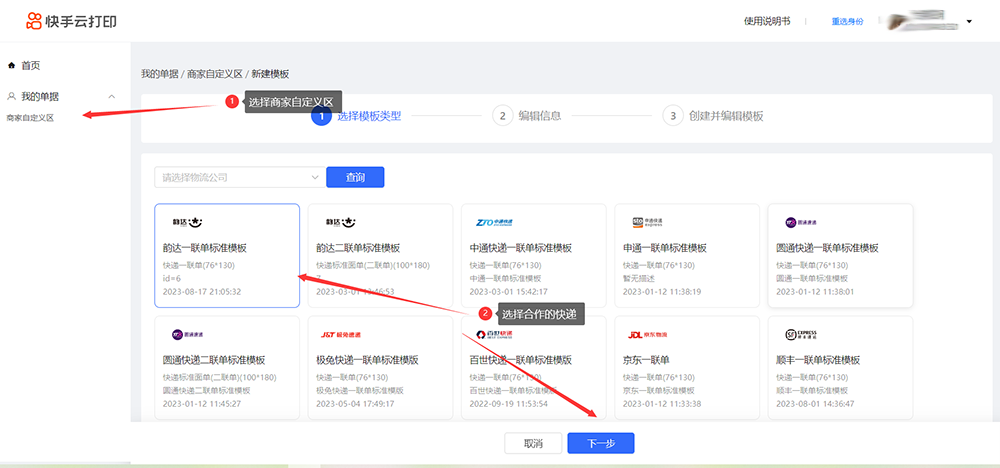The image size is (1000, 468).
Task: Click the logistics dropdown chevron arrow
Action: (314, 177)
